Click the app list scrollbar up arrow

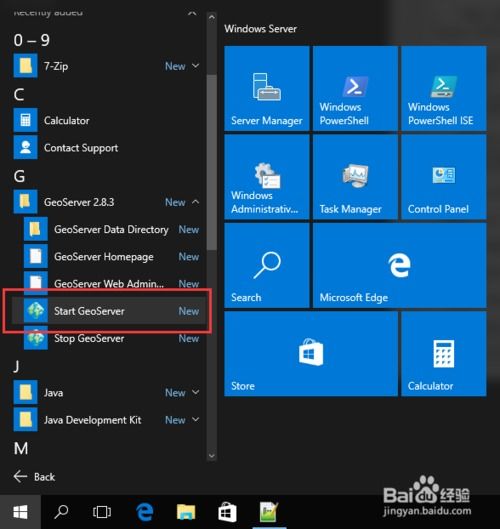(212, 18)
